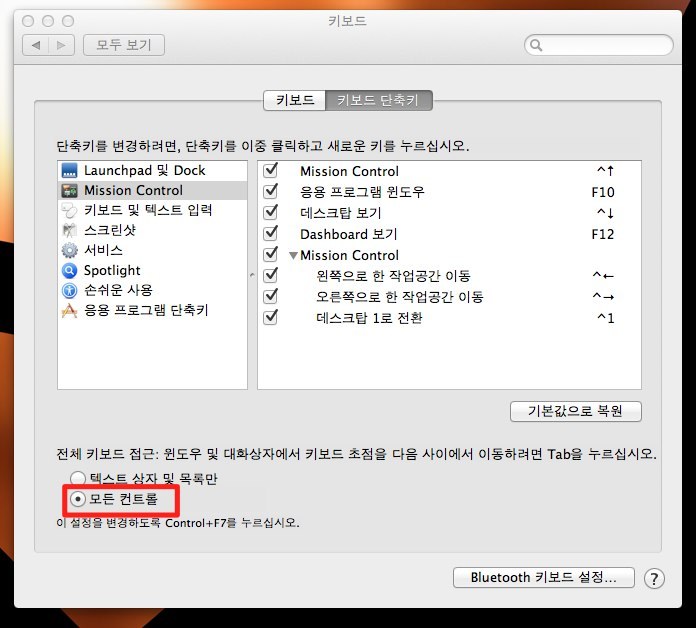
Task: Click the 키보드 및 텍스트 입력 icon
Action: [x=69, y=210]
